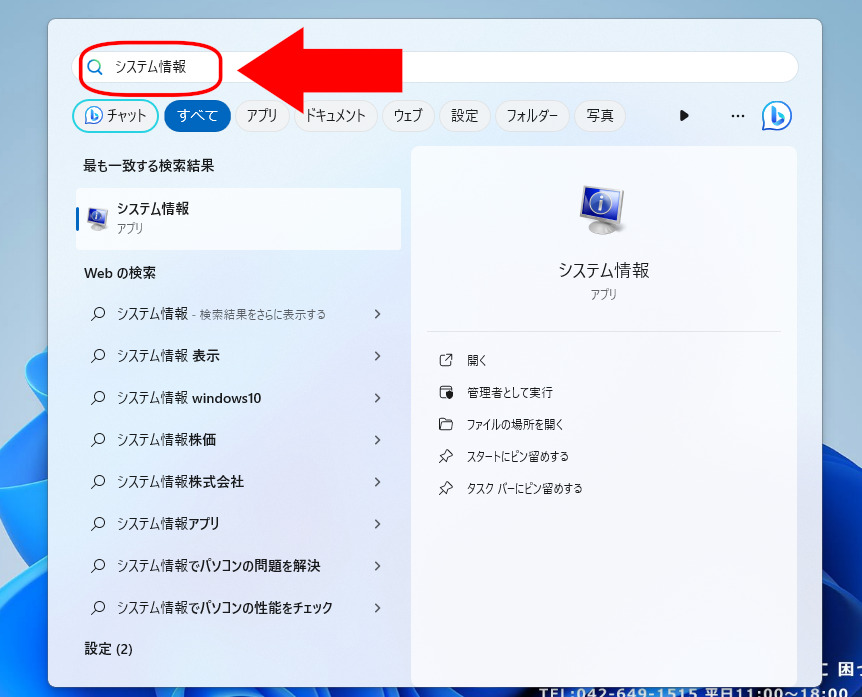
Task: Expand chevron for システム情報株価 suggestion
Action: click(377, 440)
